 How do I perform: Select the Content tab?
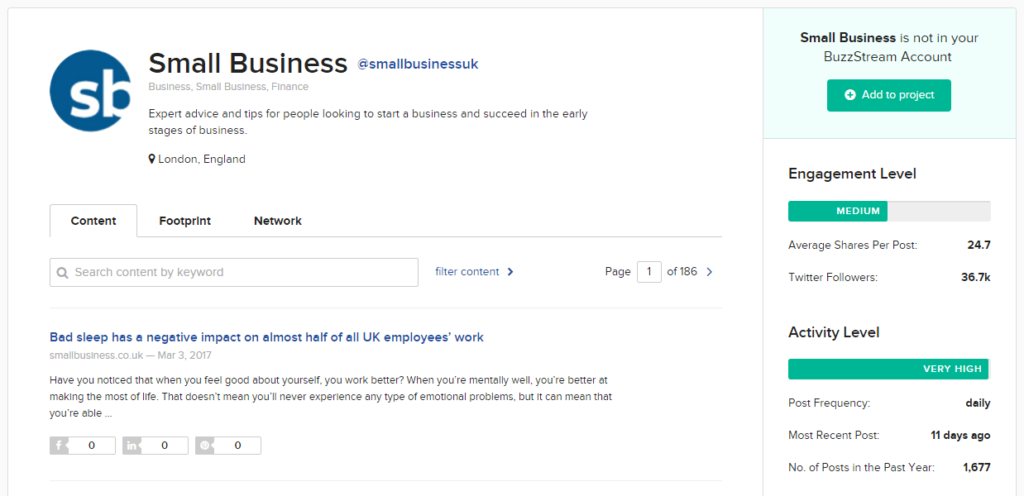click(x=93, y=221)
